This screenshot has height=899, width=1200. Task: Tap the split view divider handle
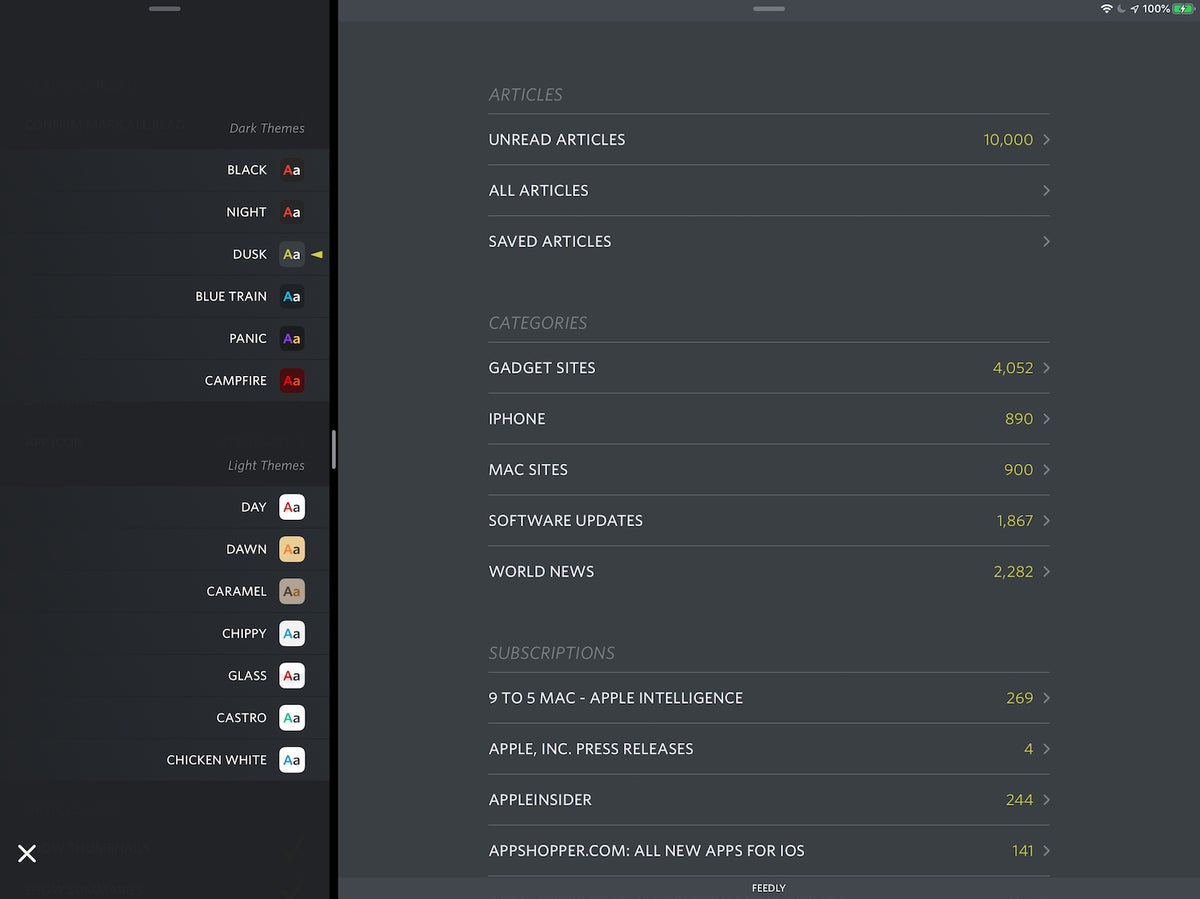click(334, 450)
